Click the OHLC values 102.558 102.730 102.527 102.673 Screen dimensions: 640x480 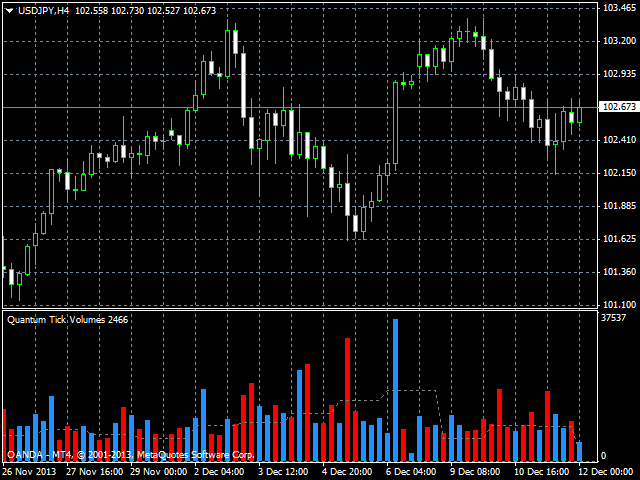(145, 11)
